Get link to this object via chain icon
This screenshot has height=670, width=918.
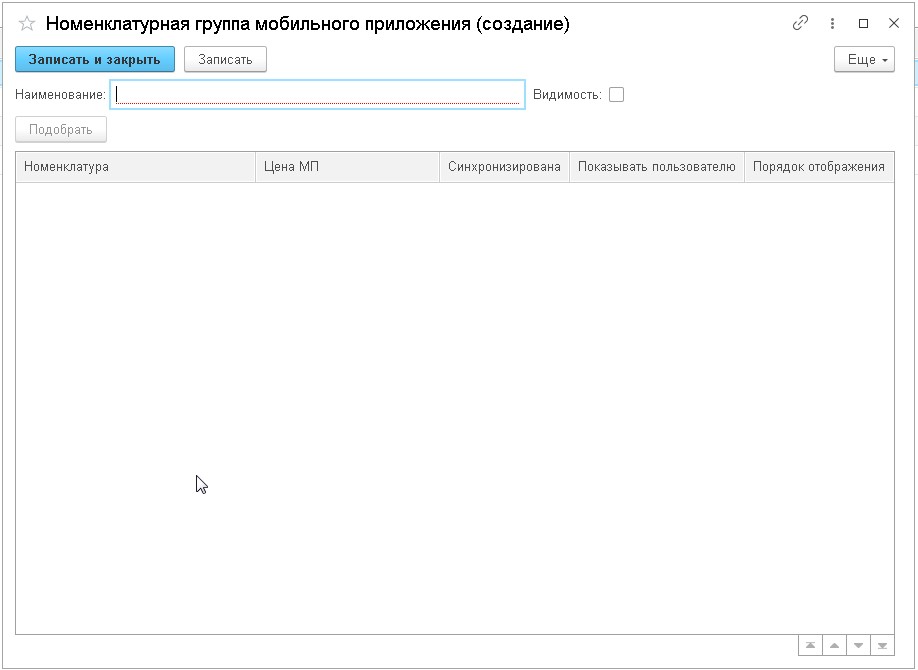tap(800, 24)
